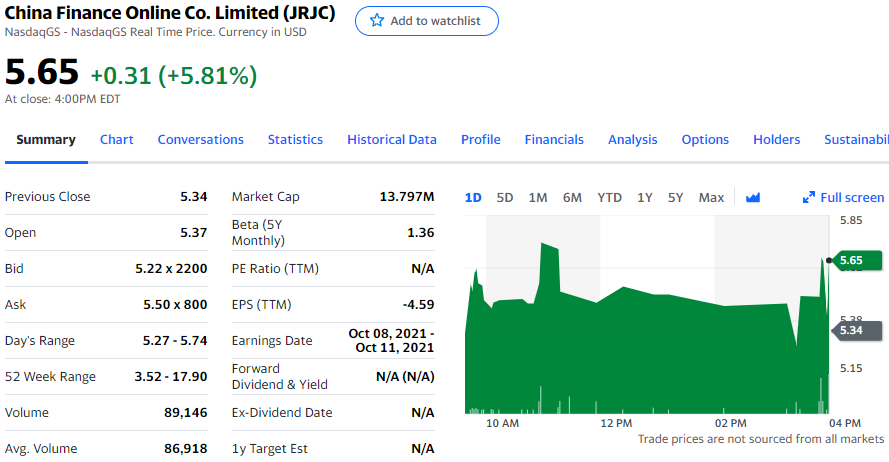Click the Beta (5Y Monthly) label
889x462 pixels.
259,232
